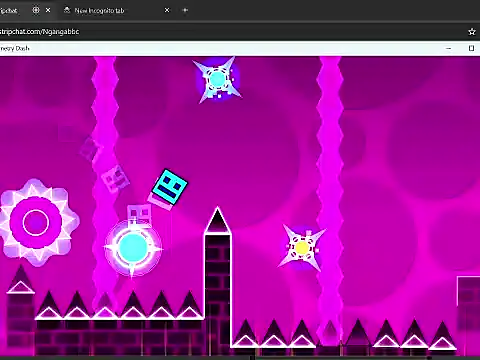
Task: Open a new tab with plus button
Action: point(185,10)
